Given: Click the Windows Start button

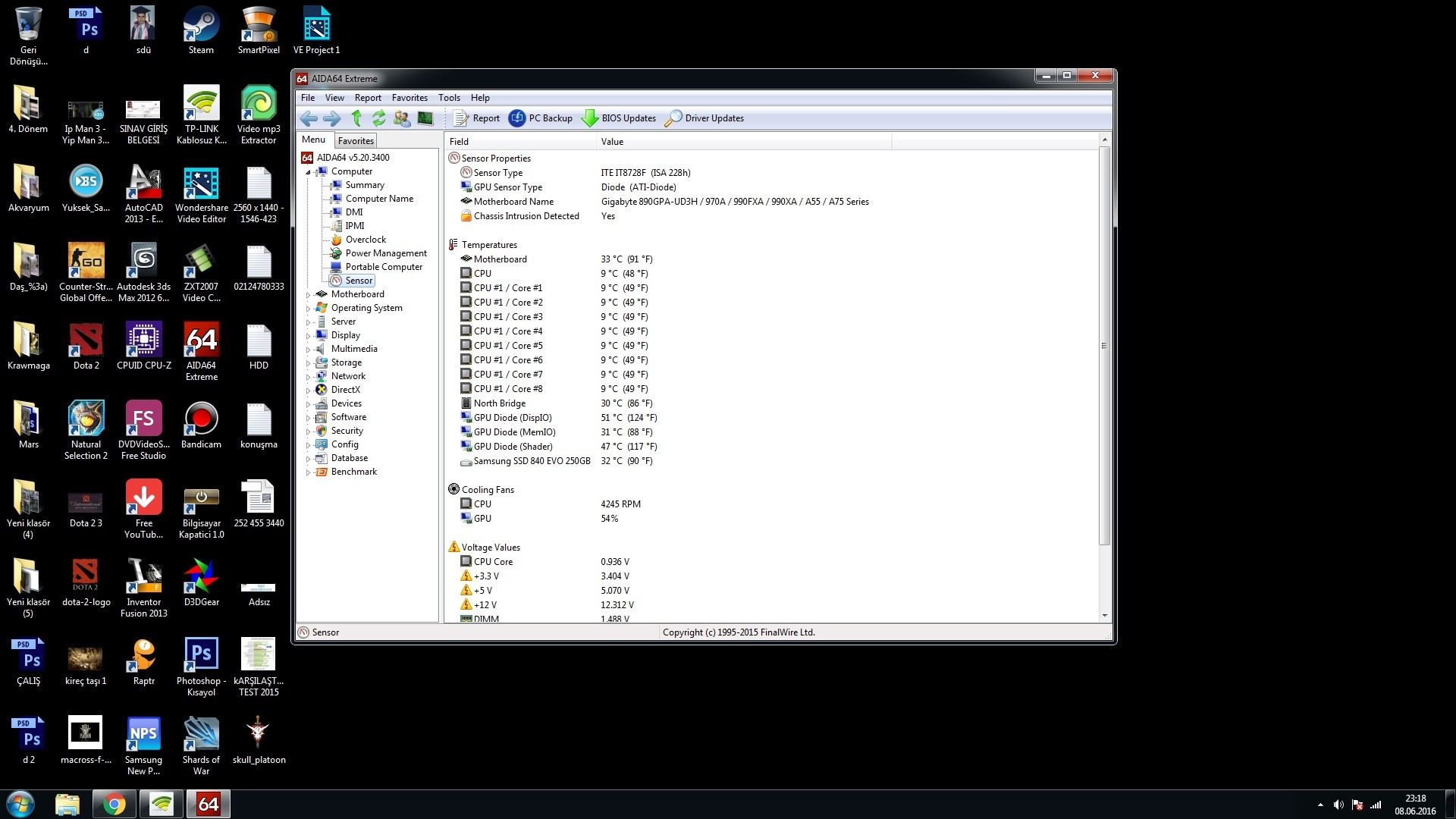Looking at the screenshot, I should 20,804.
